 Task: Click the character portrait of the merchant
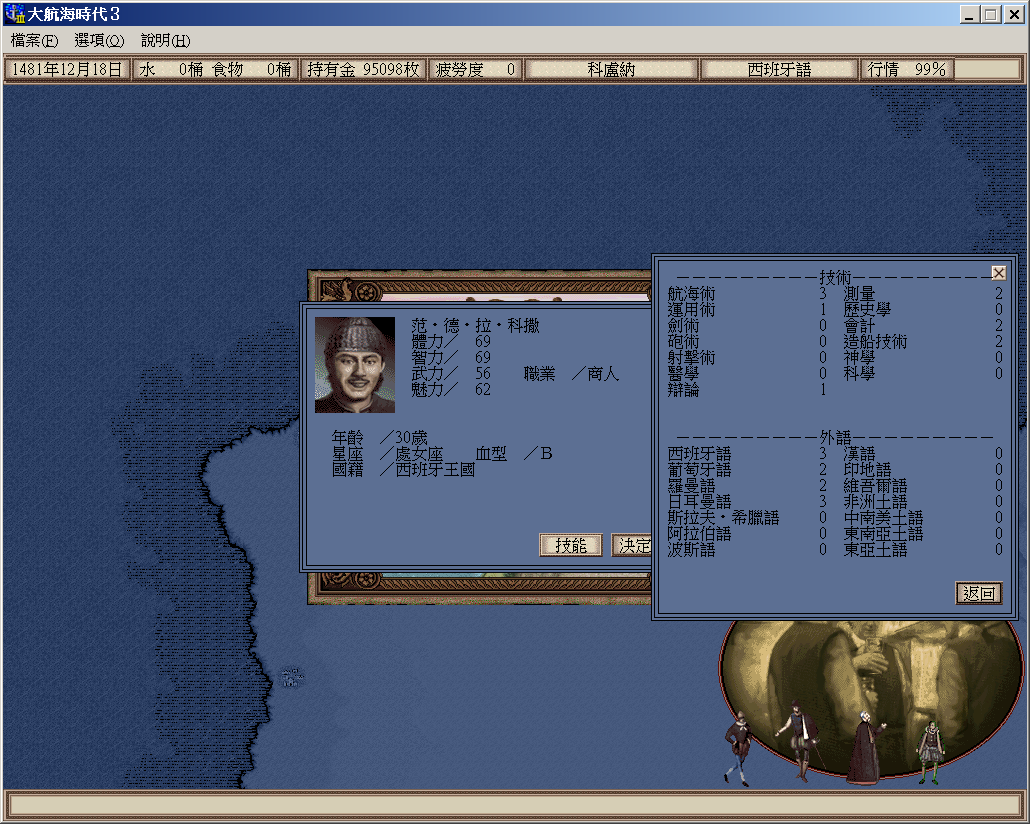click(355, 365)
